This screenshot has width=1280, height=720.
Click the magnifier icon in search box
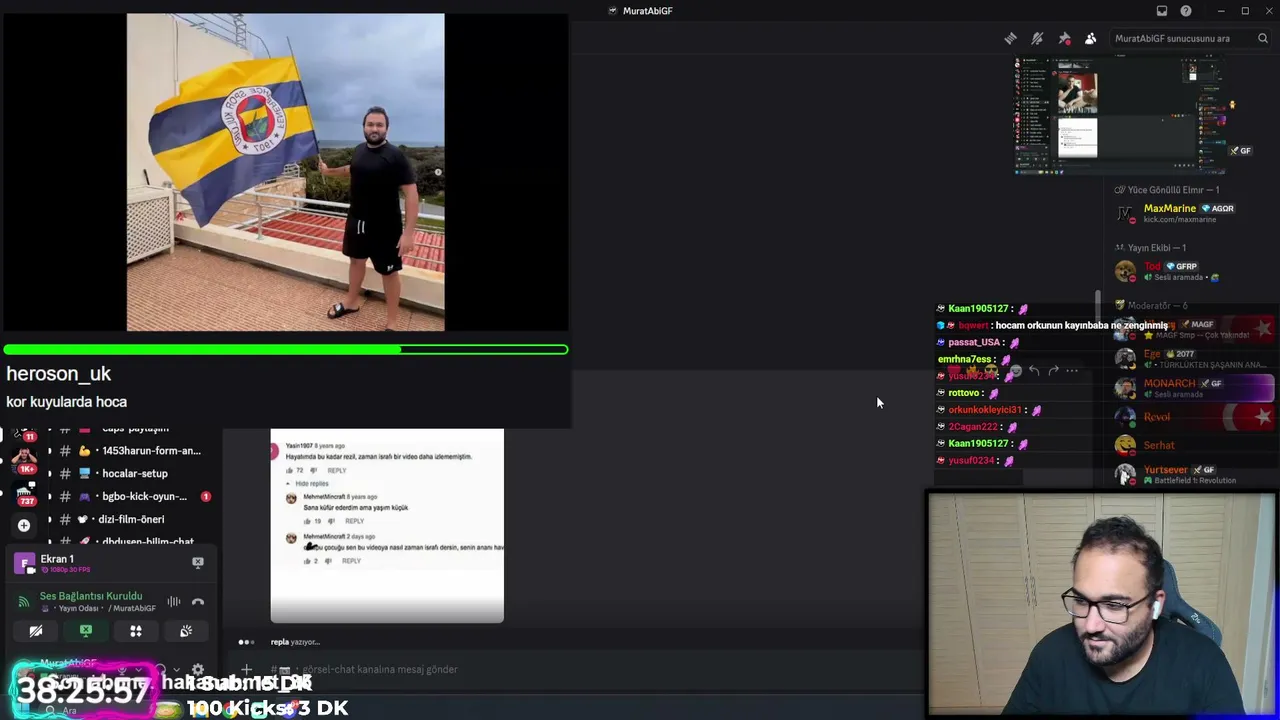pos(1263,39)
